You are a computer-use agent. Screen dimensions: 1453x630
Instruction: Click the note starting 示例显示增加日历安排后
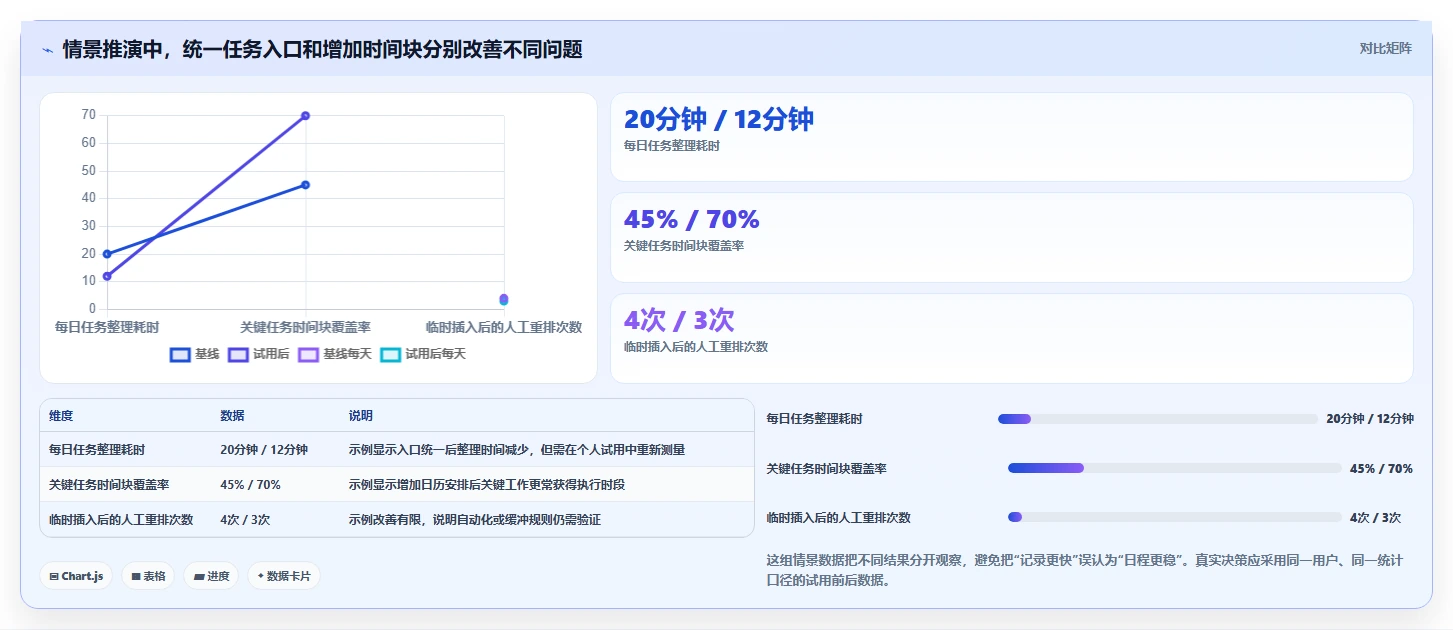486,485
